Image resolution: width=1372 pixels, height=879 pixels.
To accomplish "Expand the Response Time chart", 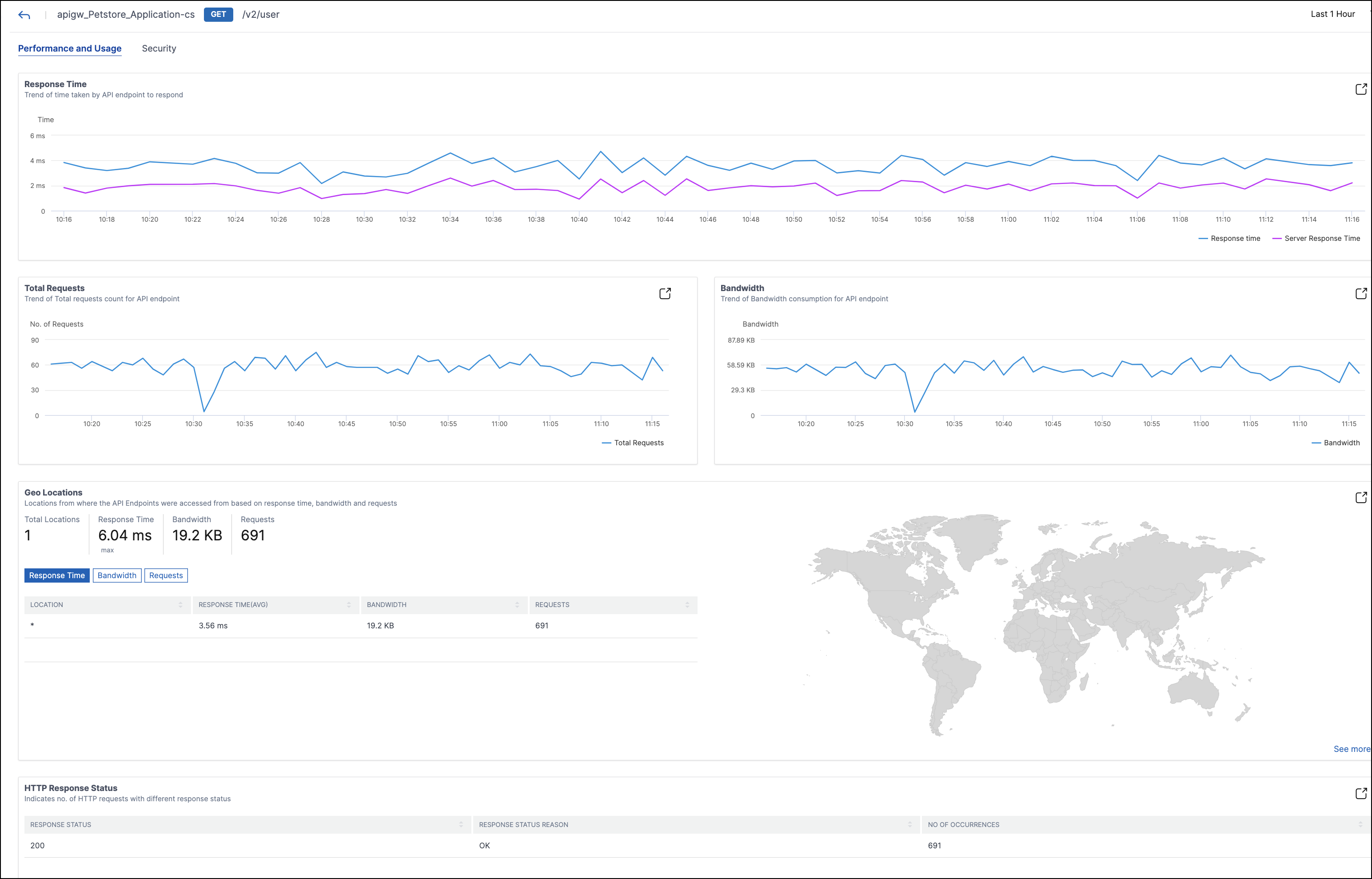I will coord(1360,89).
